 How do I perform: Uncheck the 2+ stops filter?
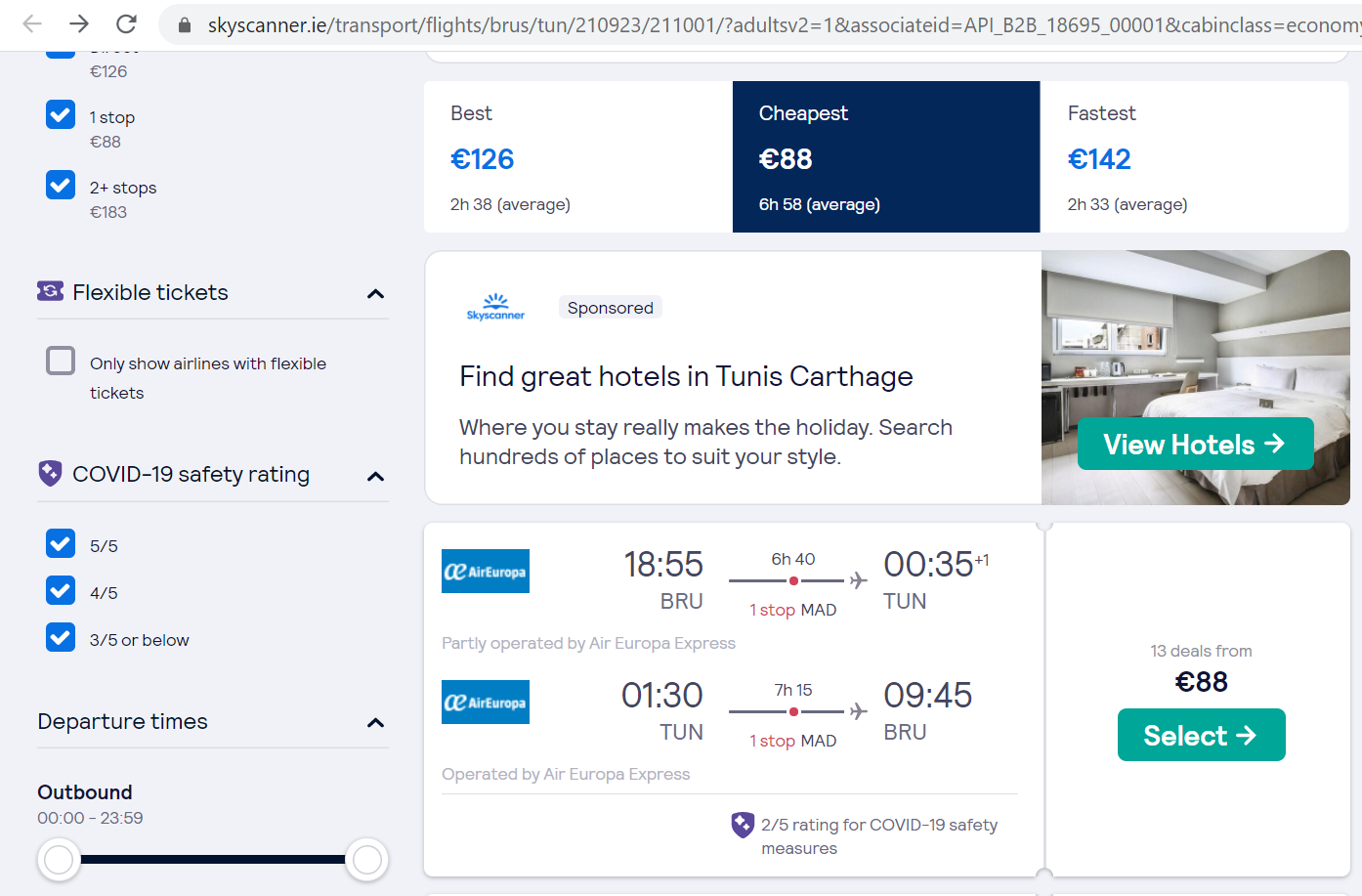tap(61, 185)
